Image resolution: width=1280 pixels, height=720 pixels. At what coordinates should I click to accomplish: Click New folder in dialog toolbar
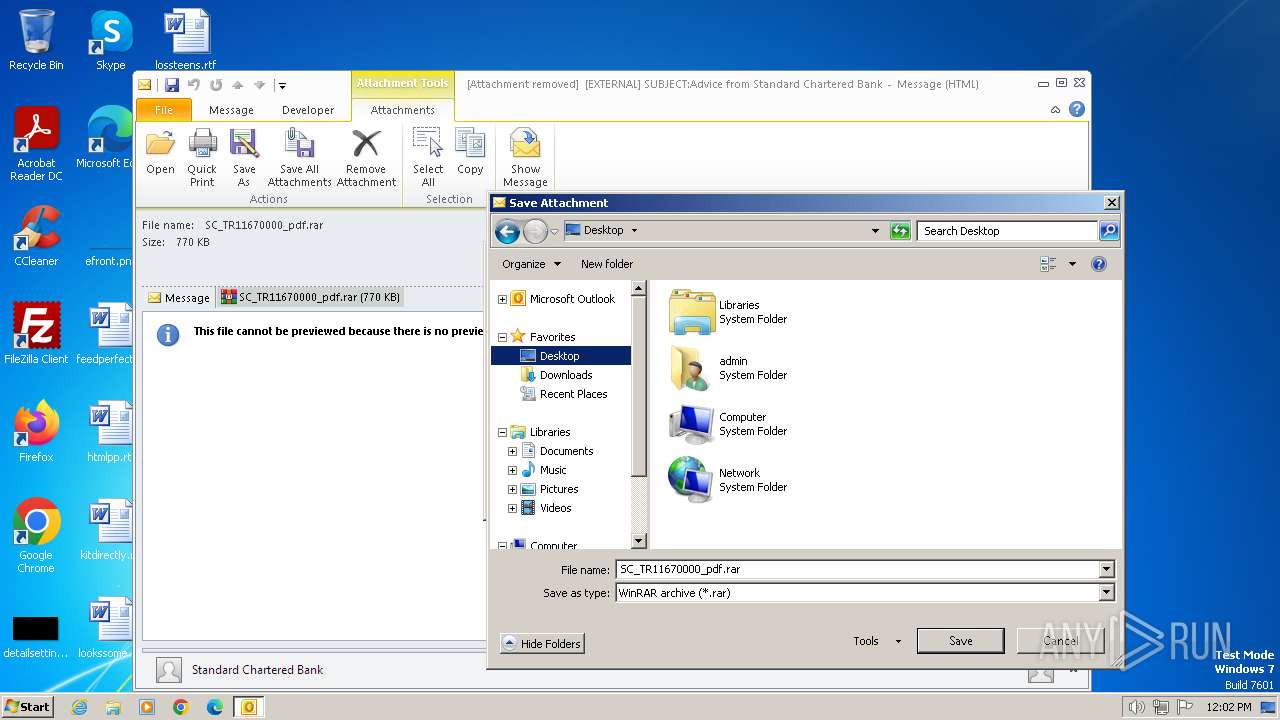[607, 264]
